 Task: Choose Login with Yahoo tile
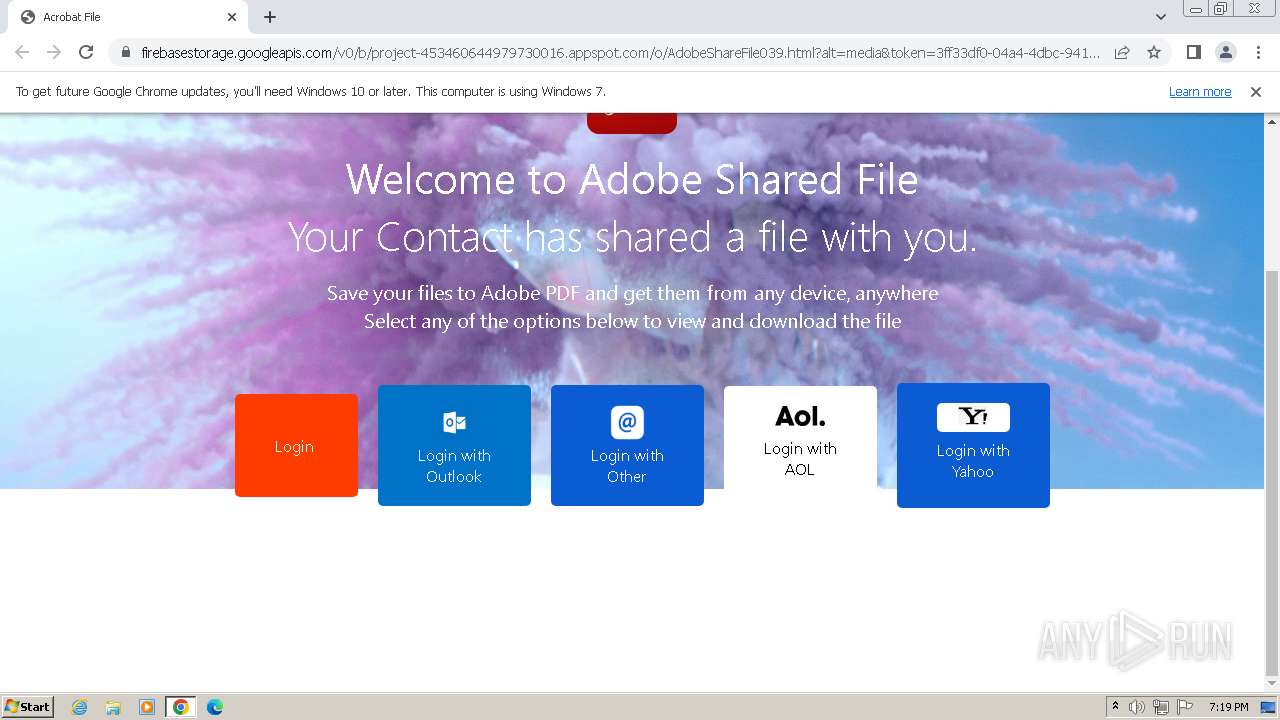(x=973, y=445)
